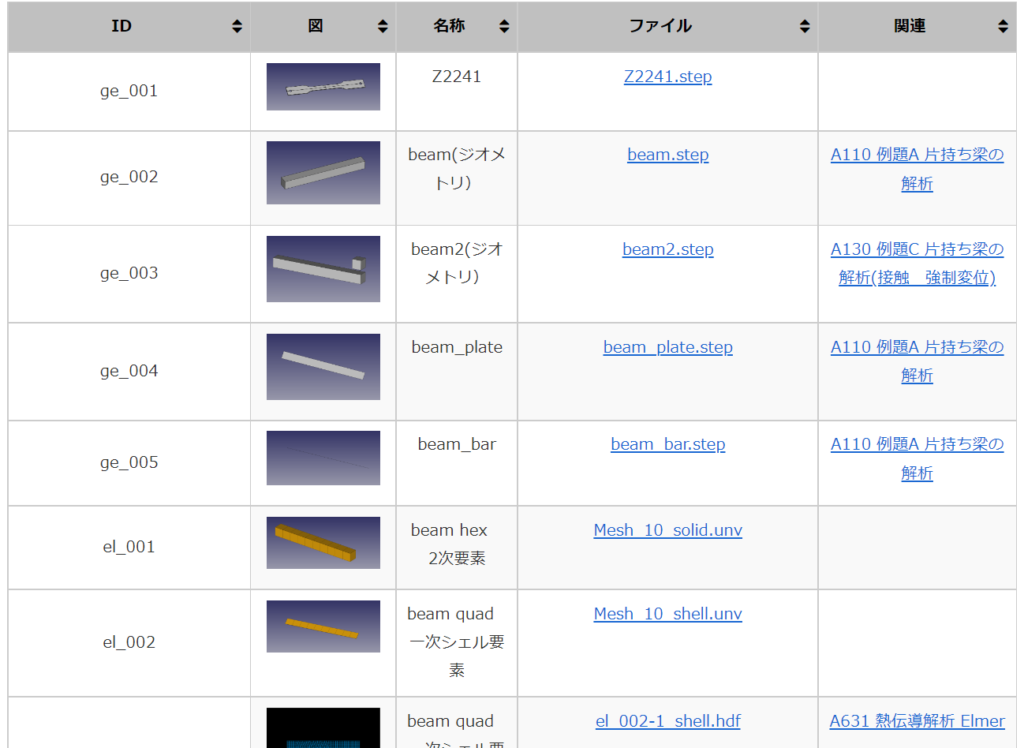Click the beam_bar thumbnail picture
1024x748 pixels.
(x=323, y=458)
